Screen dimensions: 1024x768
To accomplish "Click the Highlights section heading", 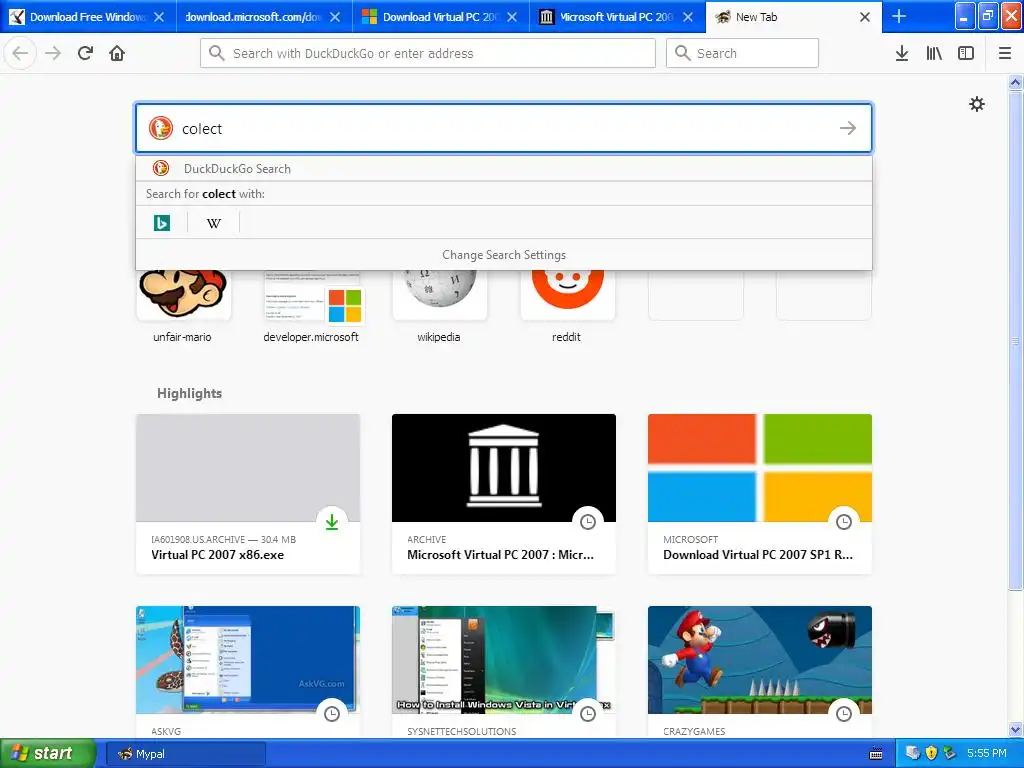I will (x=189, y=393).
